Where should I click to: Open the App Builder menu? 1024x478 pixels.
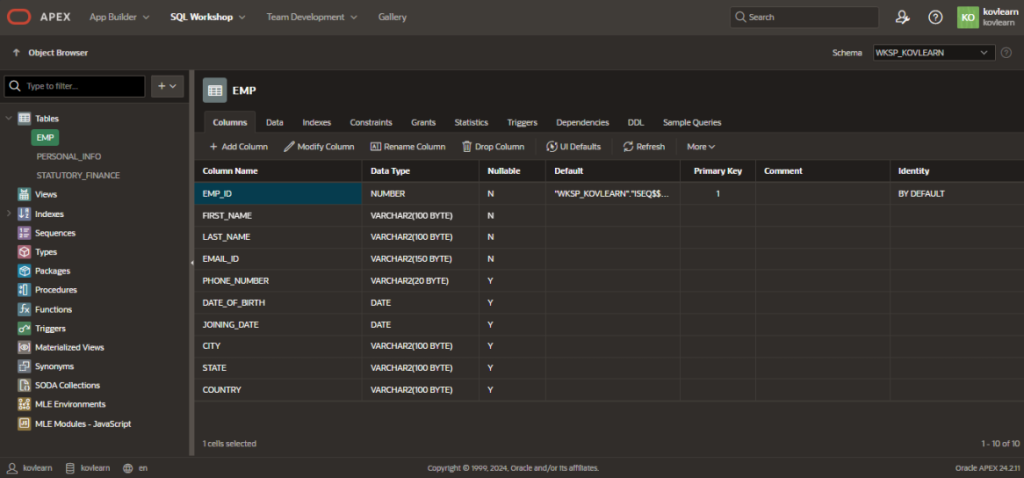point(120,17)
